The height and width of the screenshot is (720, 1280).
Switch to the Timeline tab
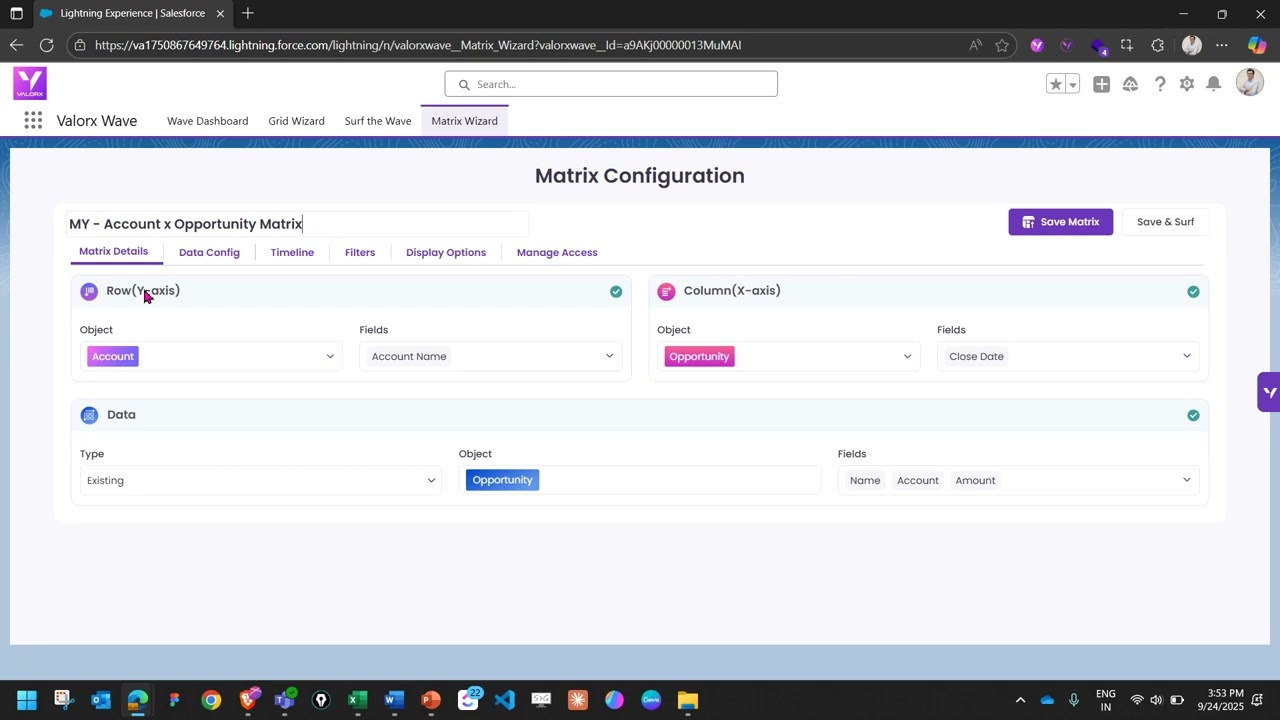292,252
